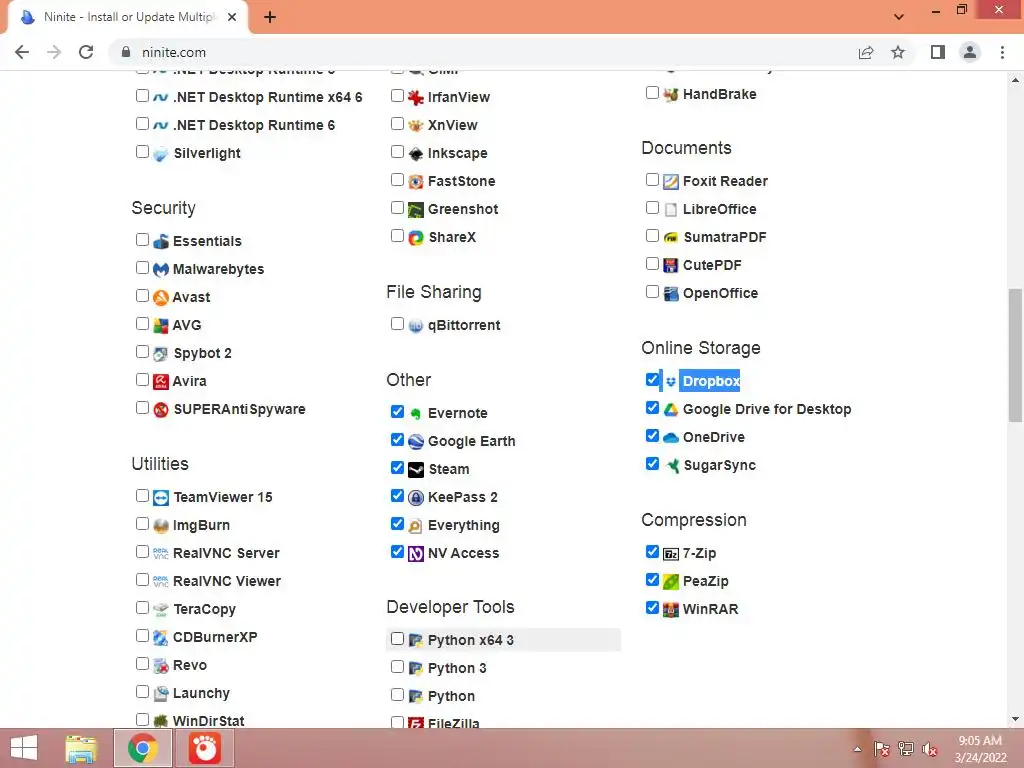The width and height of the screenshot is (1024, 768).
Task: Click the Foxit Reader icon
Action: 671,182
